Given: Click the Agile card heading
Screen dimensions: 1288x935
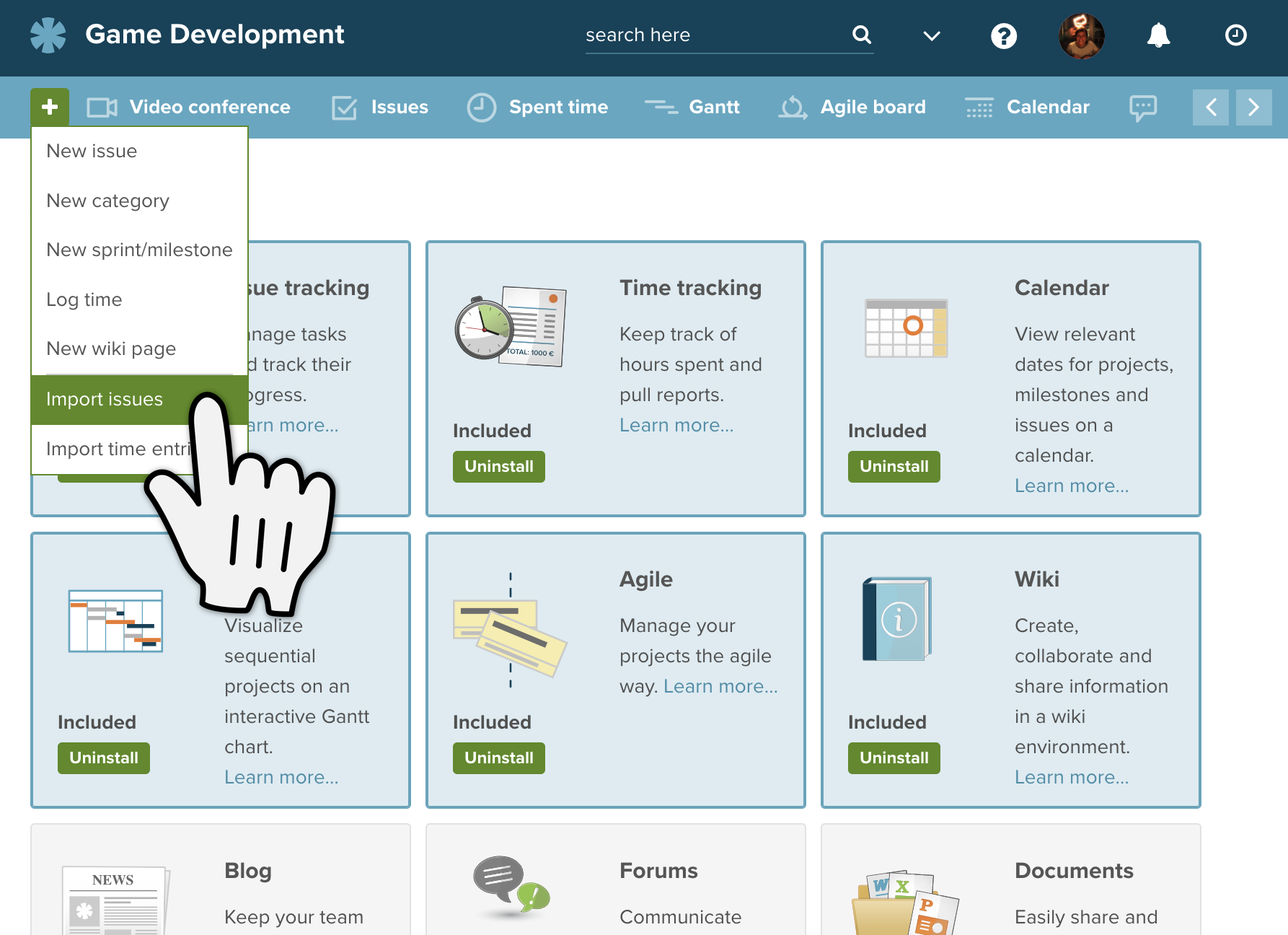Looking at the screenshot, I should (x=646, y=579).
